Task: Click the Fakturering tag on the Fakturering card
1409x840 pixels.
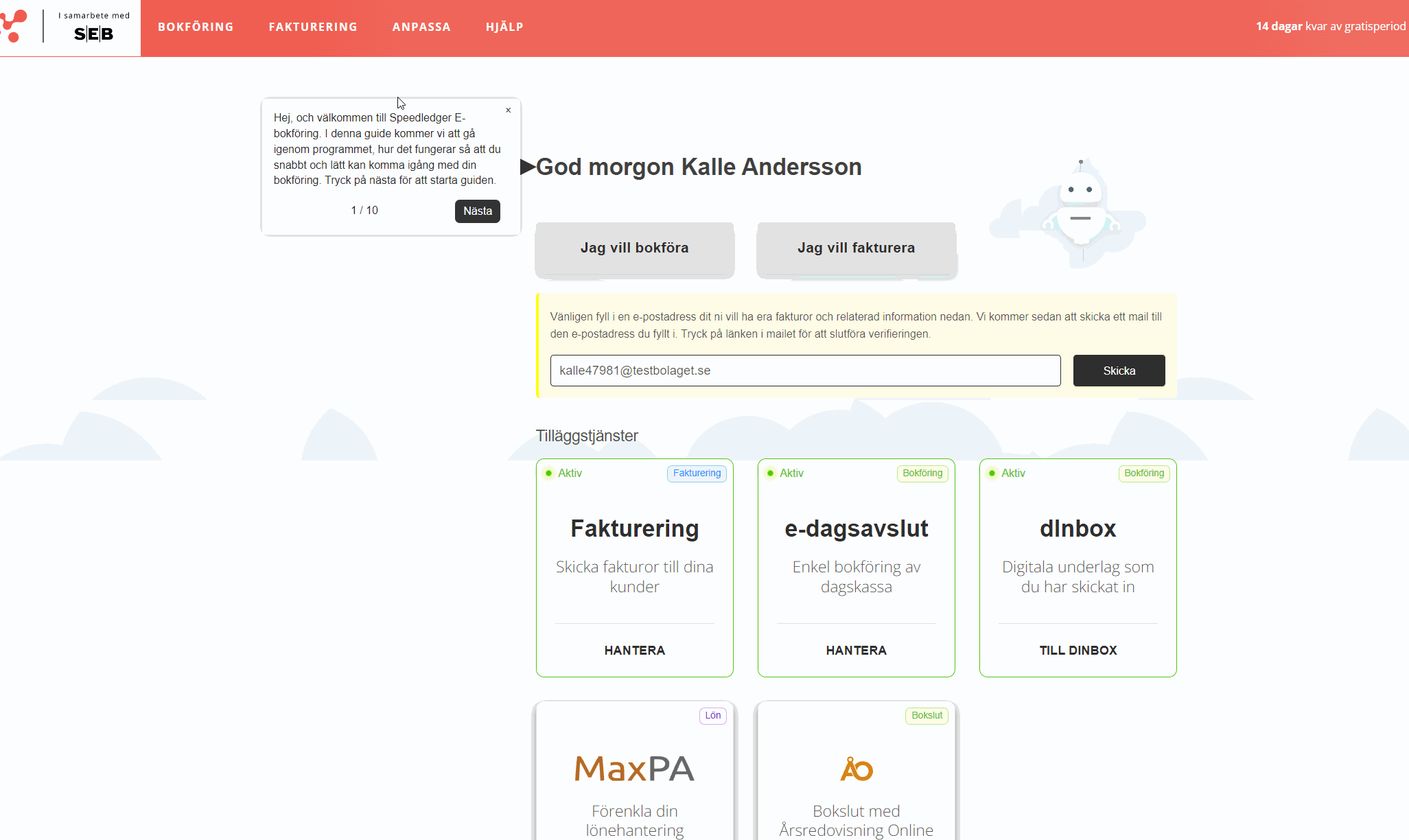Action: (697, 474)
